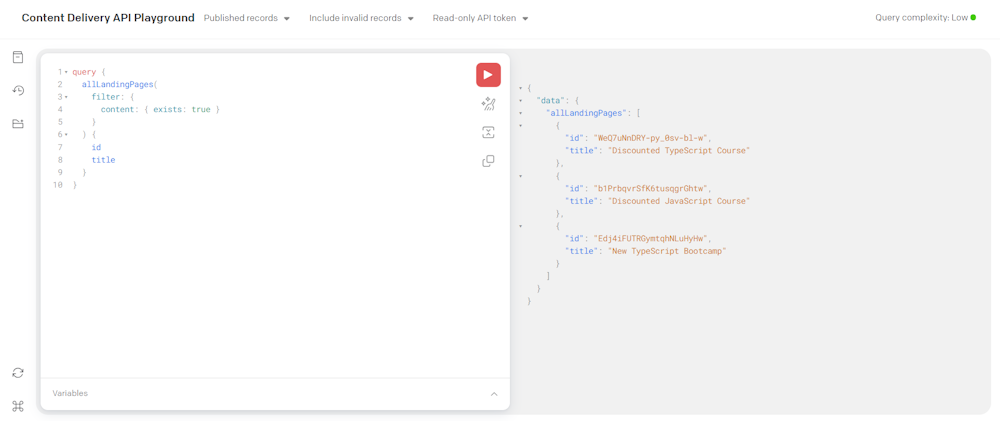Click the title "New TypeScript Bootcamp"
This screenshot has width=1000, height=421.
coord(667,251)
